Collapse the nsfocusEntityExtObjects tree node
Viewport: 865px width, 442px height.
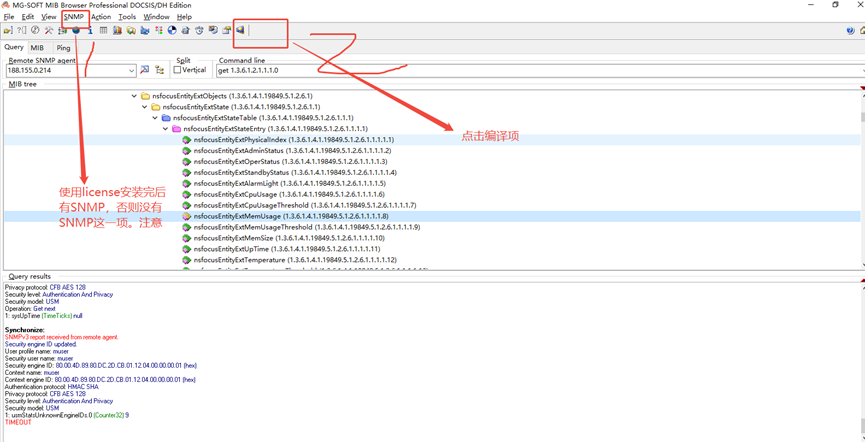(134, 96)
